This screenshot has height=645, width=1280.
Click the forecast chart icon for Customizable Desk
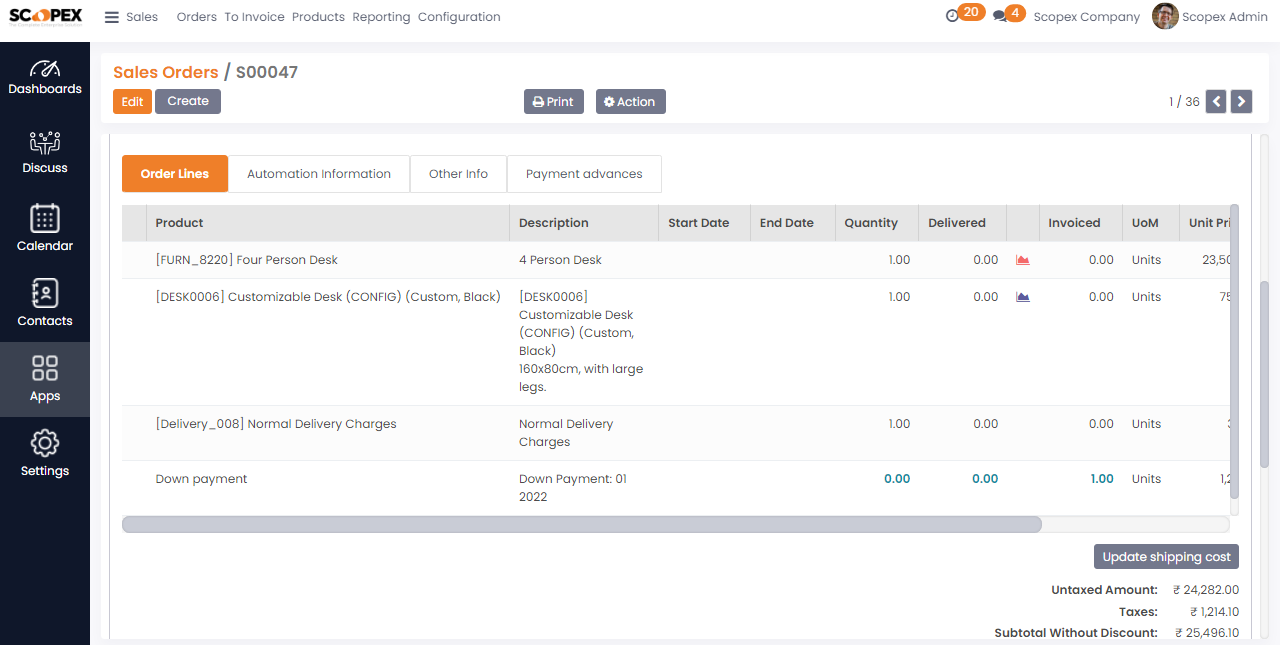(1022, 297)
